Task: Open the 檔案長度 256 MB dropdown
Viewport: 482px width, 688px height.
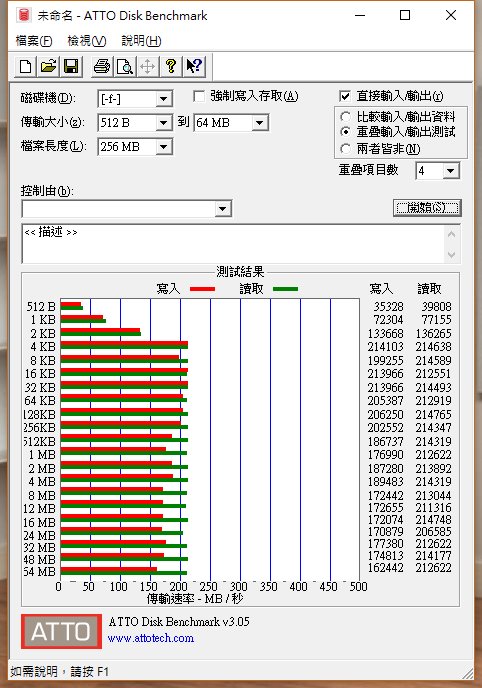Action: pos(164,147)
